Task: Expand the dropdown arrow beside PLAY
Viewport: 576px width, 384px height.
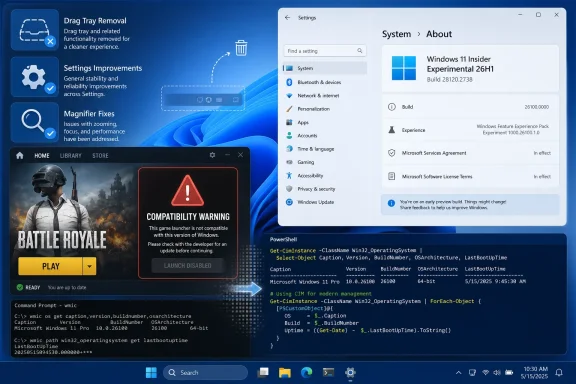Action: [x=89, y=266]
